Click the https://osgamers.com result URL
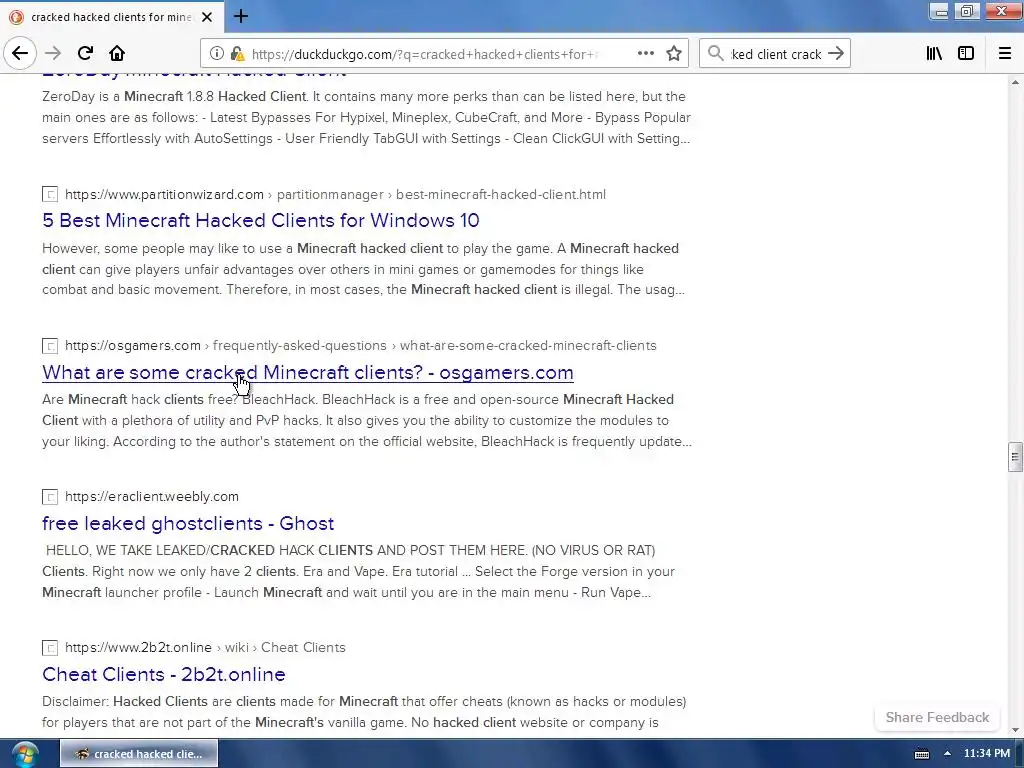 [x=133, y=345]
